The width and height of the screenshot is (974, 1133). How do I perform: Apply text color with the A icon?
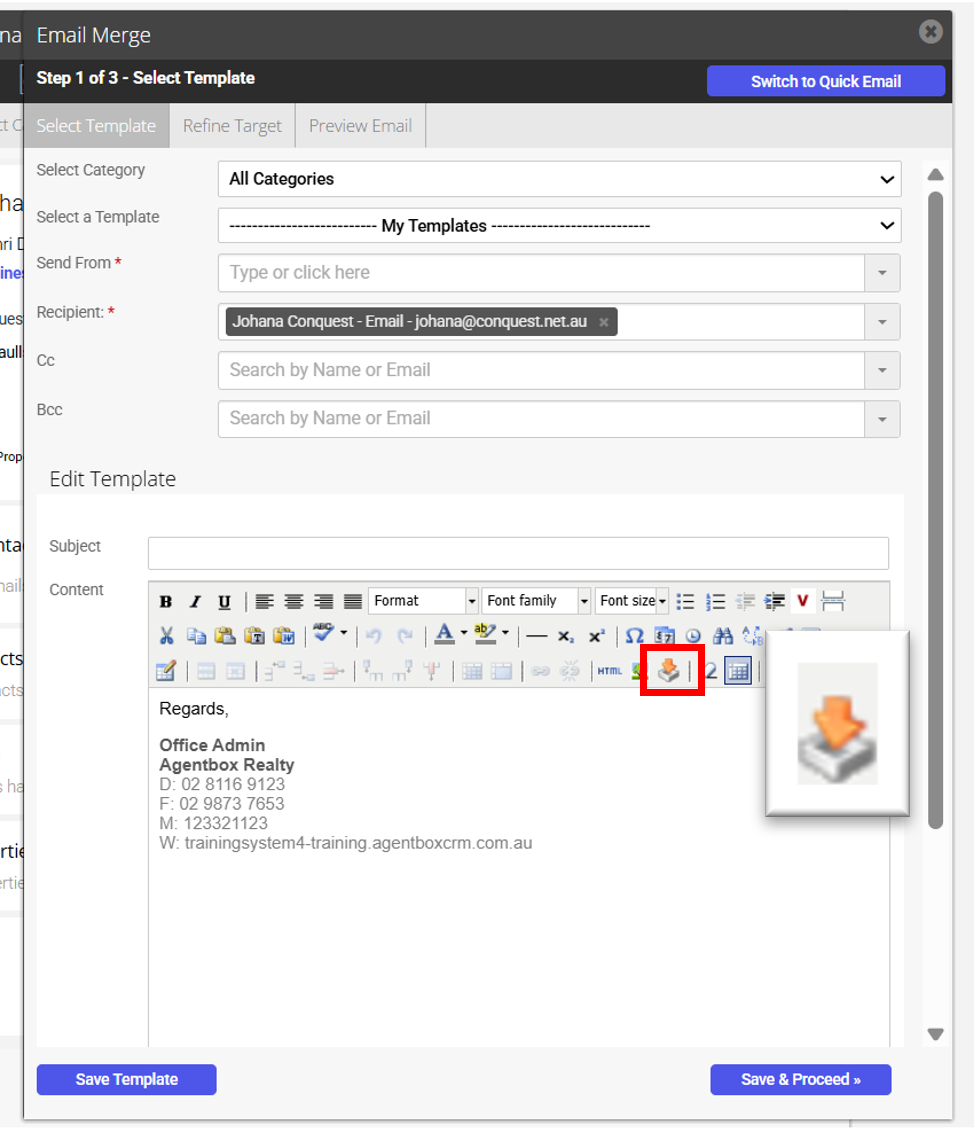[x=445, y=634]
